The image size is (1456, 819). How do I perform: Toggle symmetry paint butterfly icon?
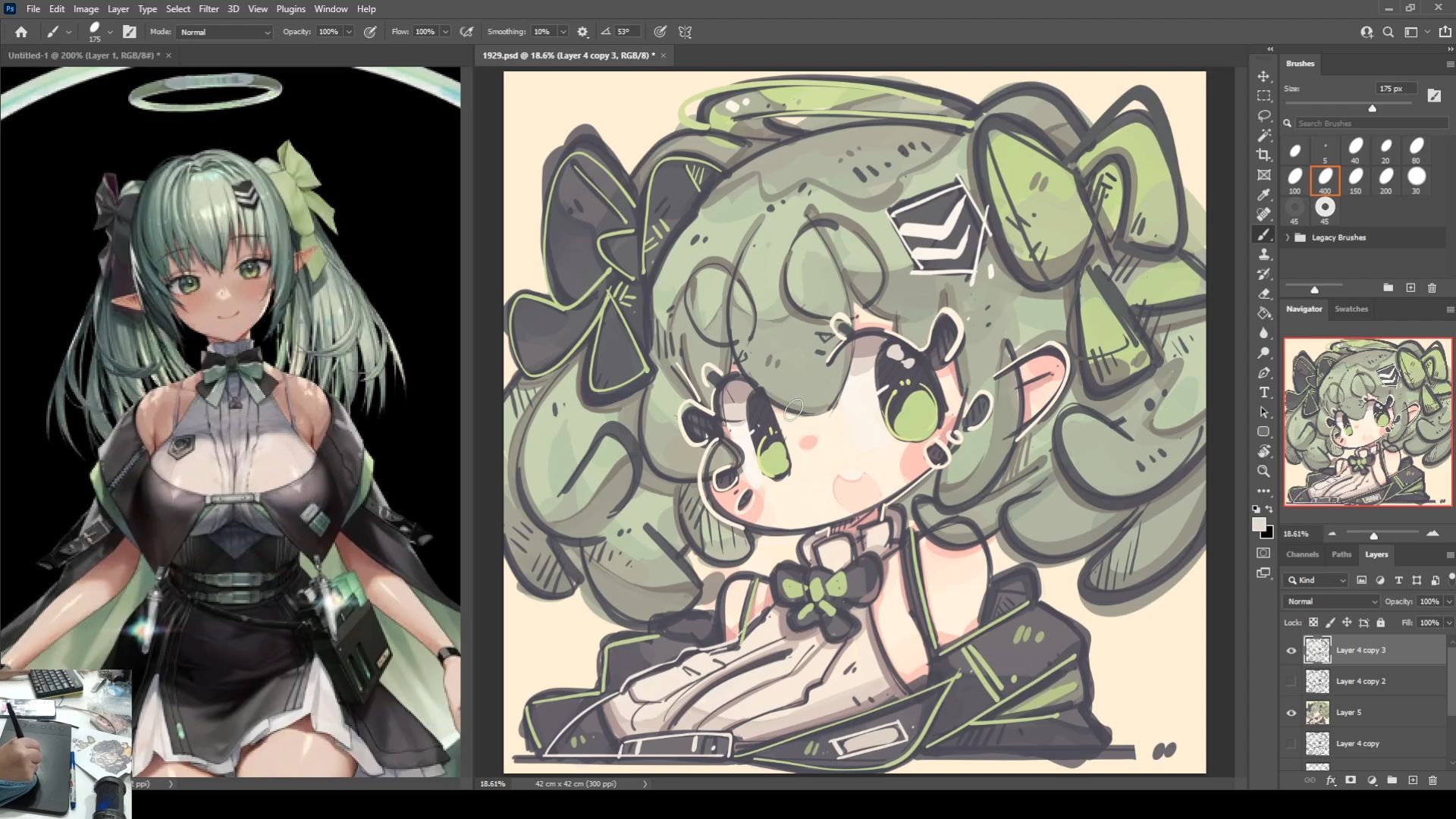coord(685,32)
